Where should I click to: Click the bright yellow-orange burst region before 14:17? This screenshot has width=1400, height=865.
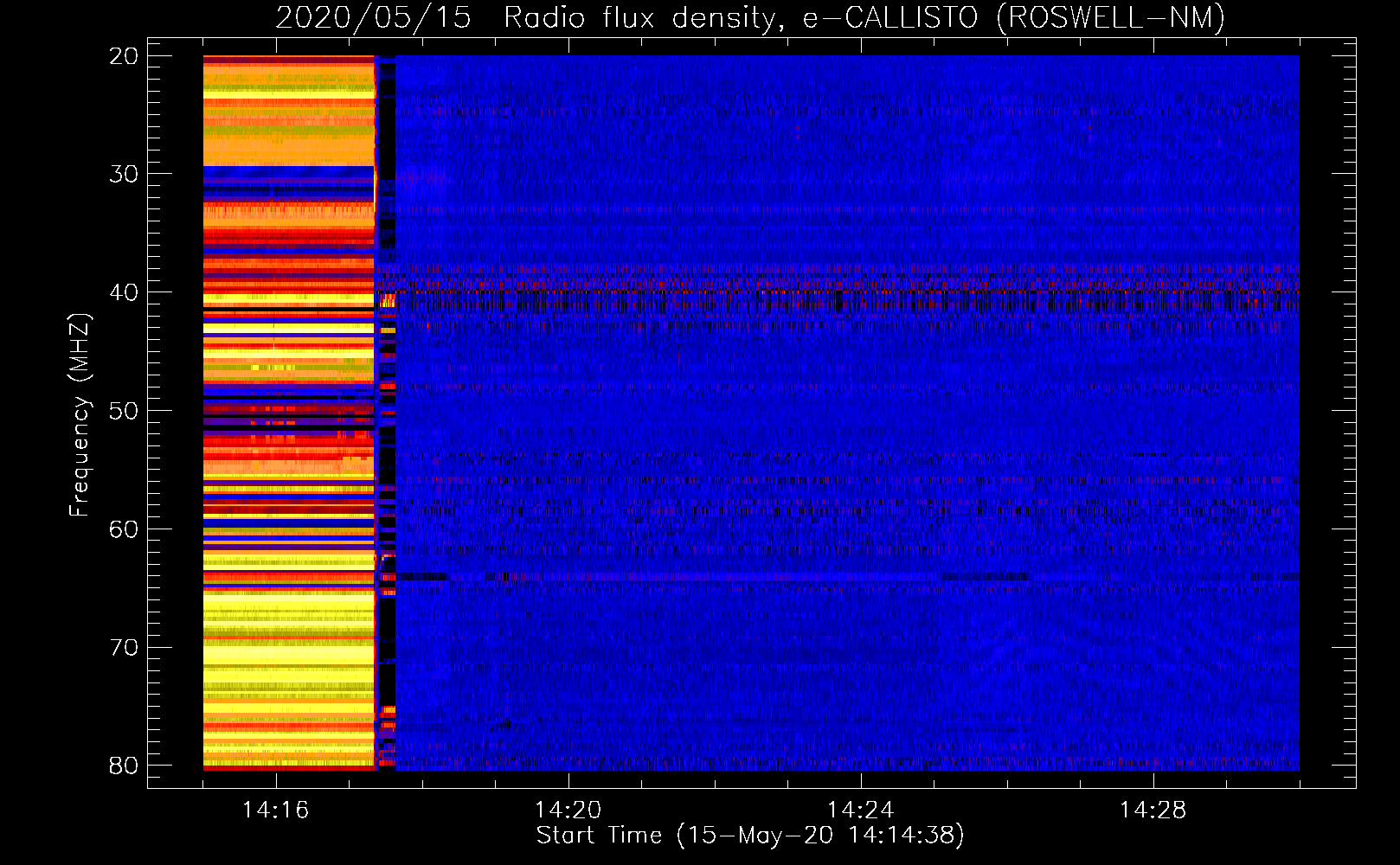289,413
